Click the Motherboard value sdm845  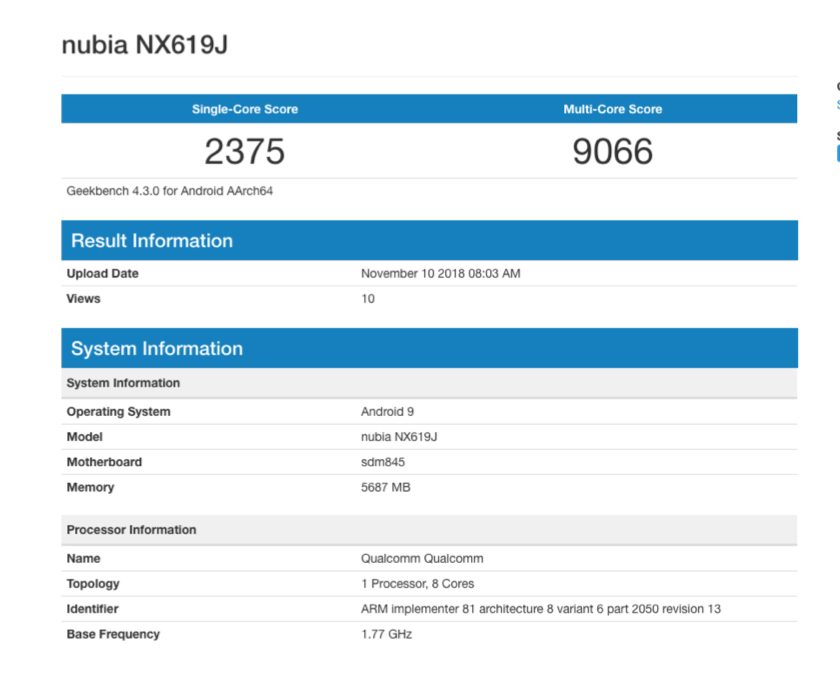383,462
